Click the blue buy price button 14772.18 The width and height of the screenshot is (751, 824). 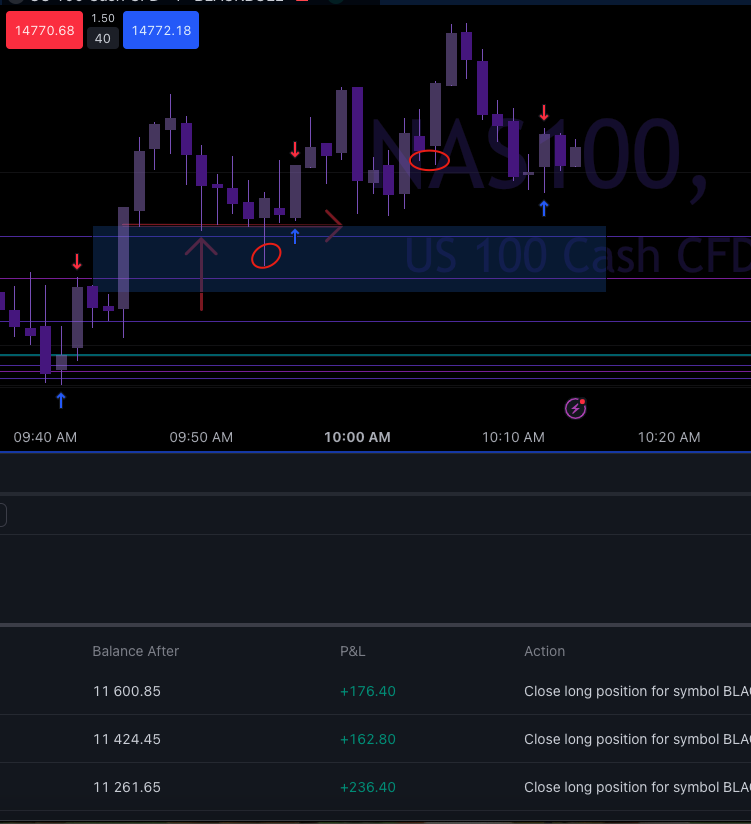click(161, 30)
